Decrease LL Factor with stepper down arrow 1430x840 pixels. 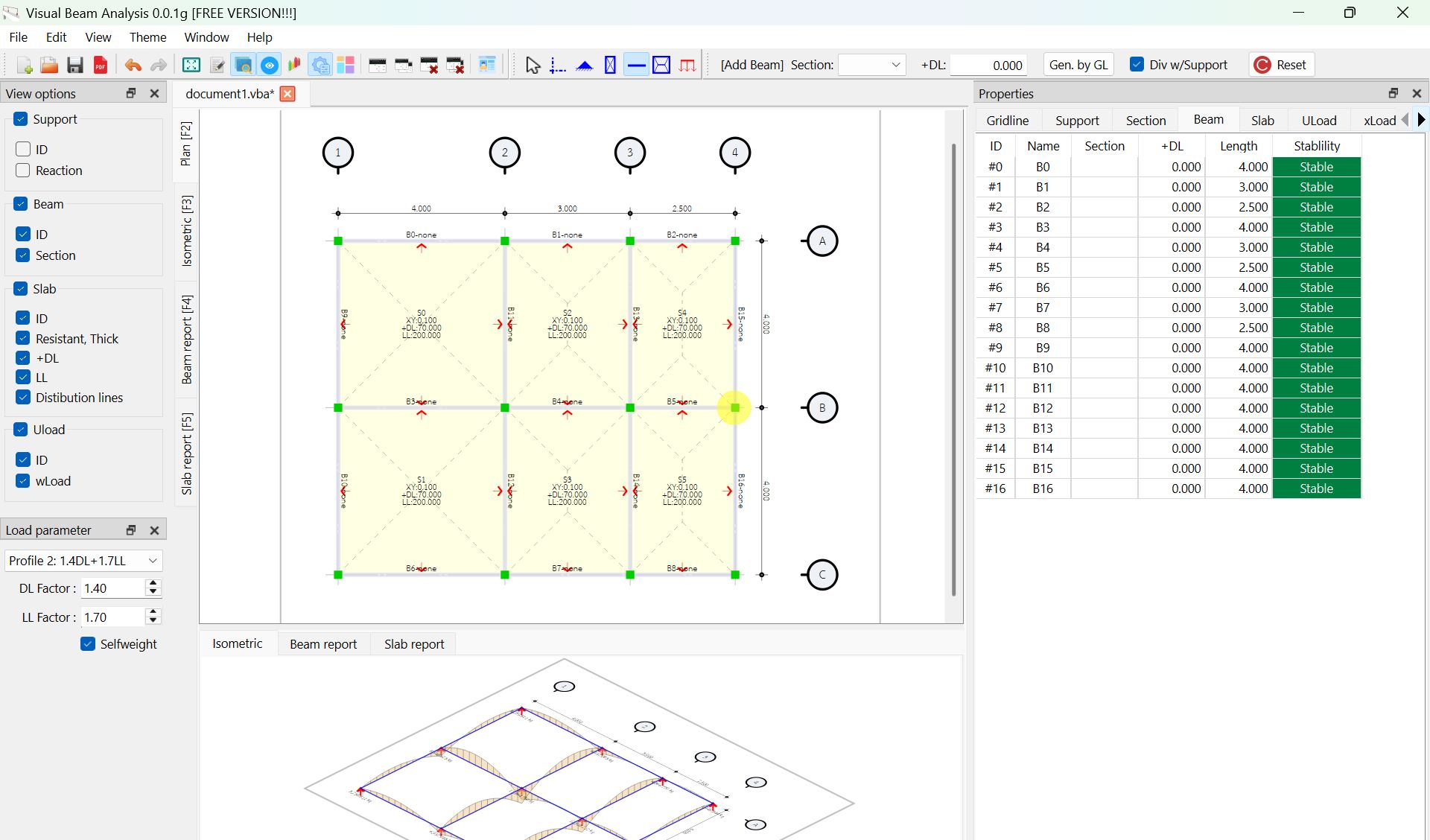[x=153, y=621]
